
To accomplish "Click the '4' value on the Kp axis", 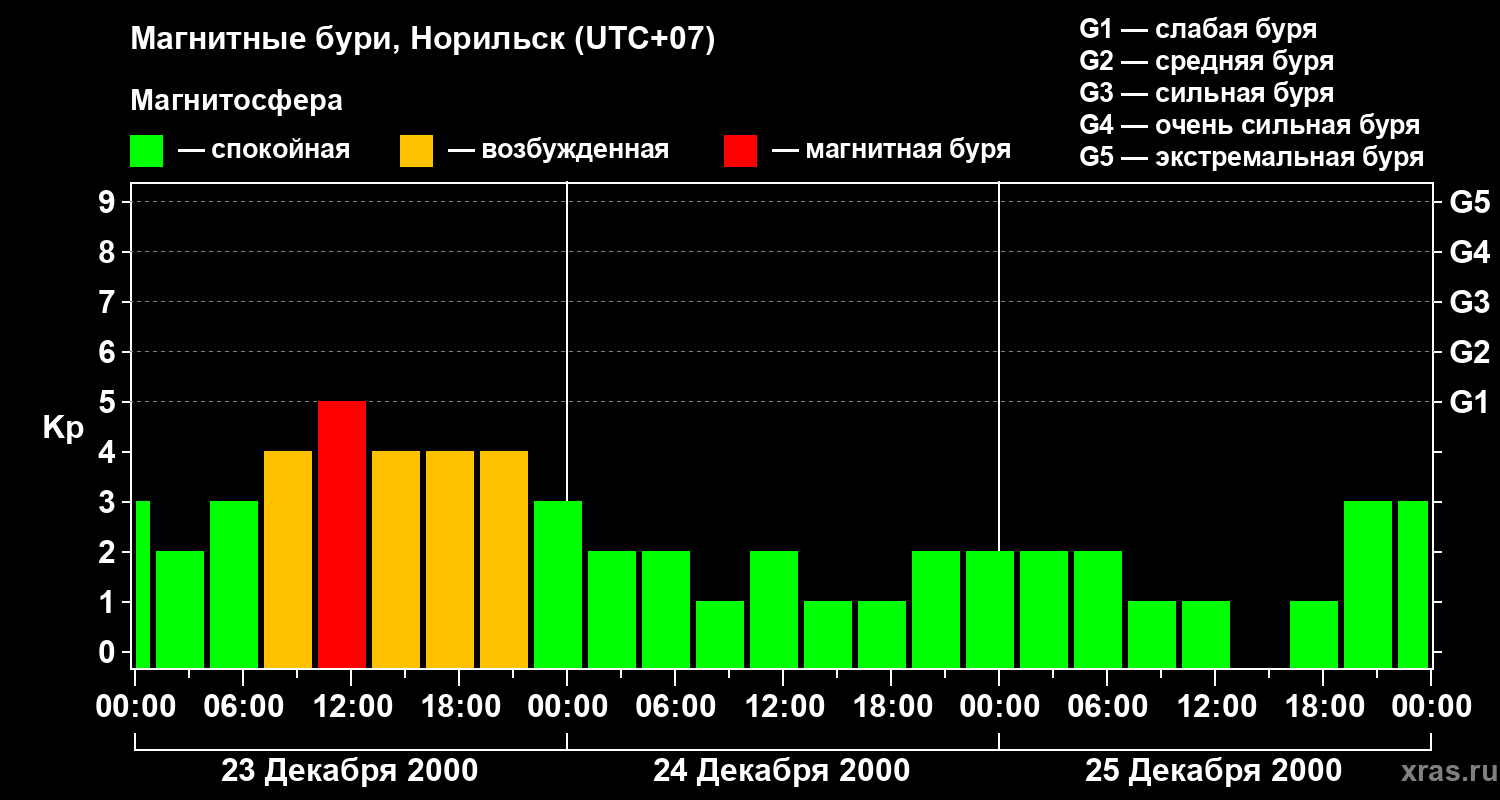I will tap(109, 452).
